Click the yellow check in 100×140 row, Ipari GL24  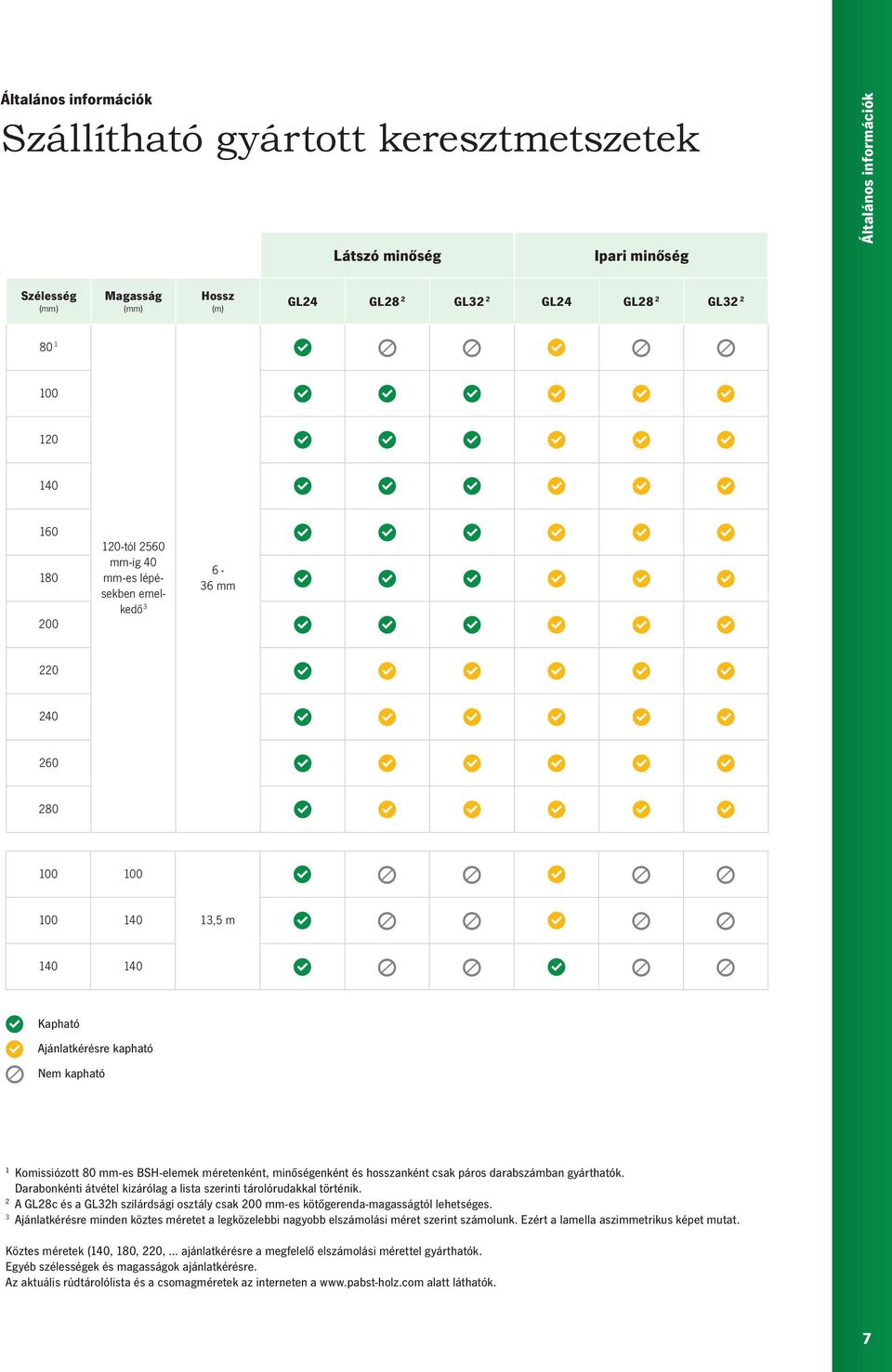[x=557, y=920]
